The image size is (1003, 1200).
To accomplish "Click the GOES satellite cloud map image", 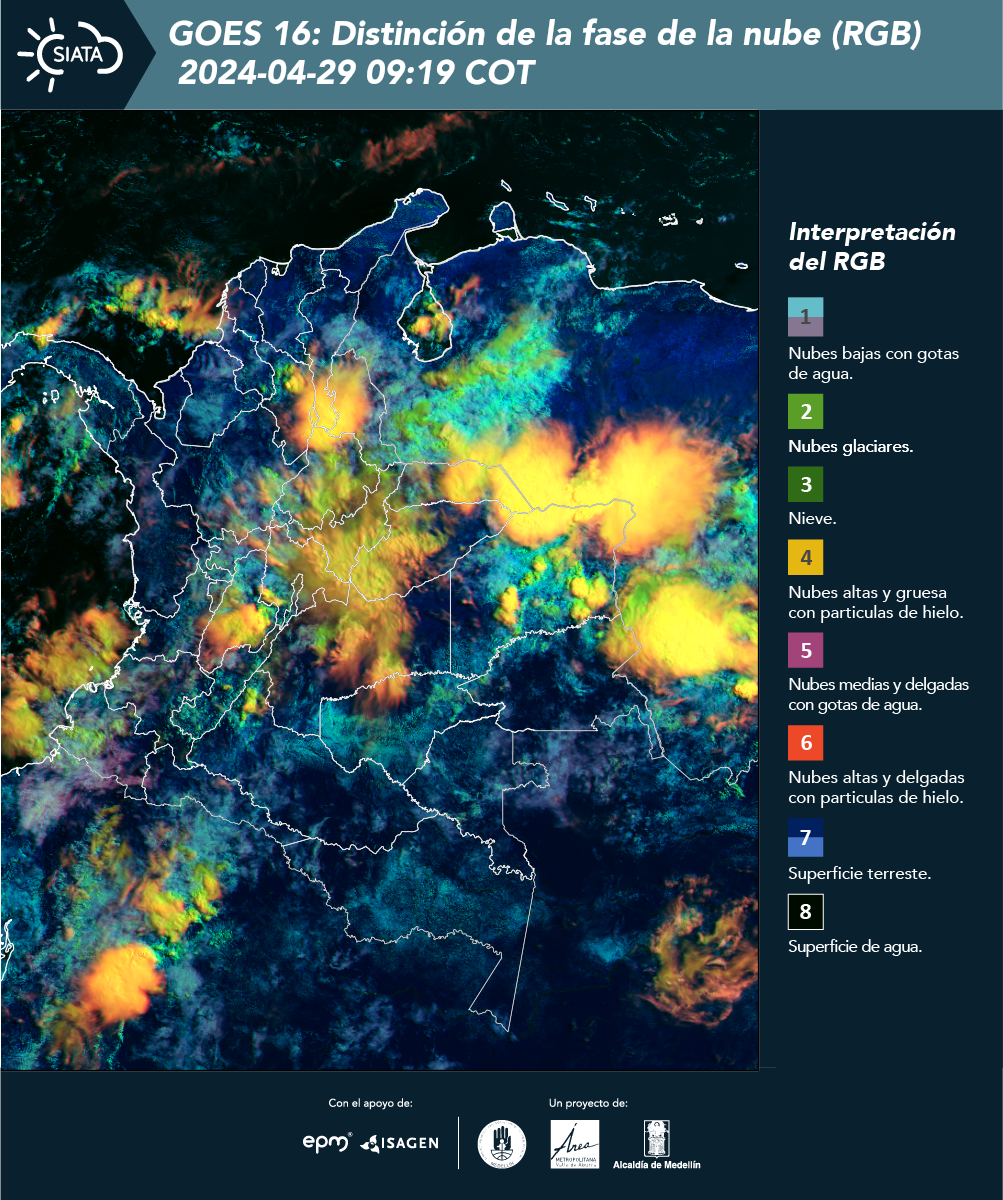I will pyautogui.click(x=380, y=589).
